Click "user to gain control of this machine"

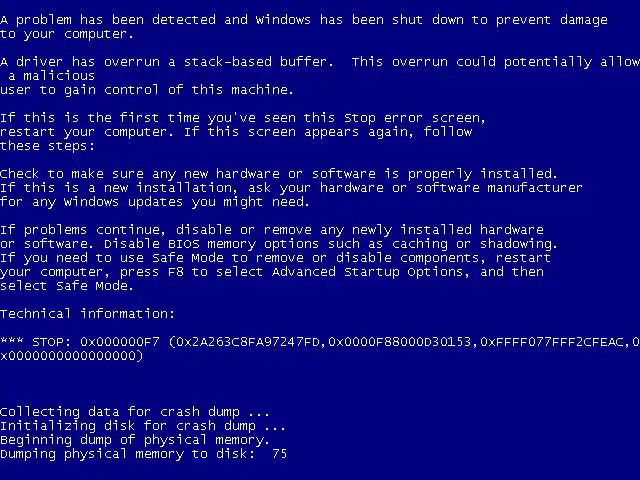coord(147,89)
